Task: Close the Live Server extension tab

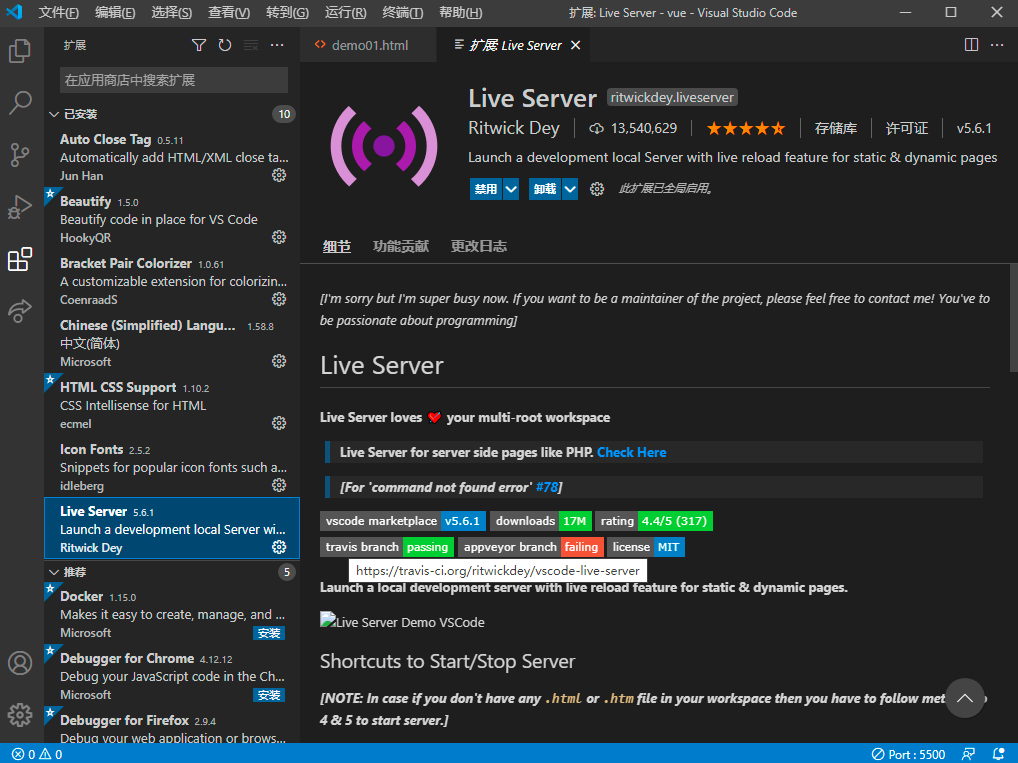Action: click(x=575, y=45)
